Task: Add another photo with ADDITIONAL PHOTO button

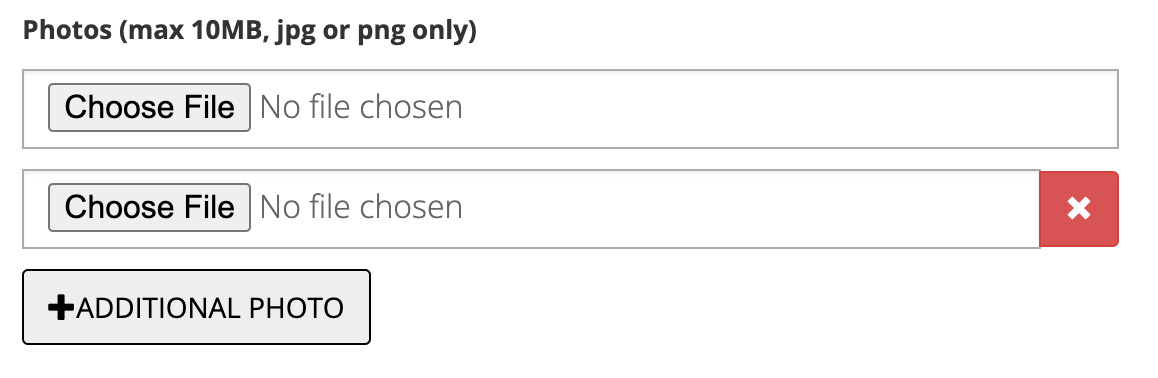Action: click(x=196, y=307)
